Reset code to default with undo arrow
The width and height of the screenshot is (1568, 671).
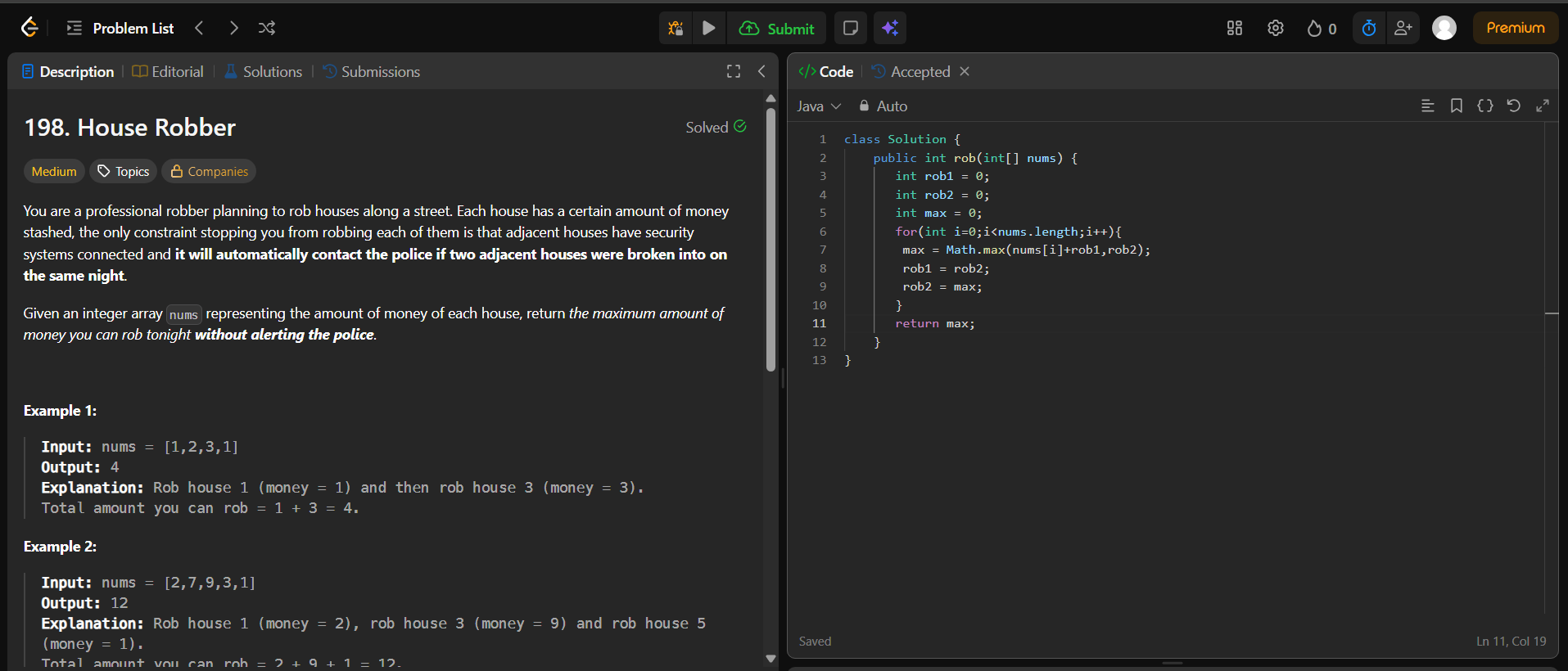point(1514,106)
